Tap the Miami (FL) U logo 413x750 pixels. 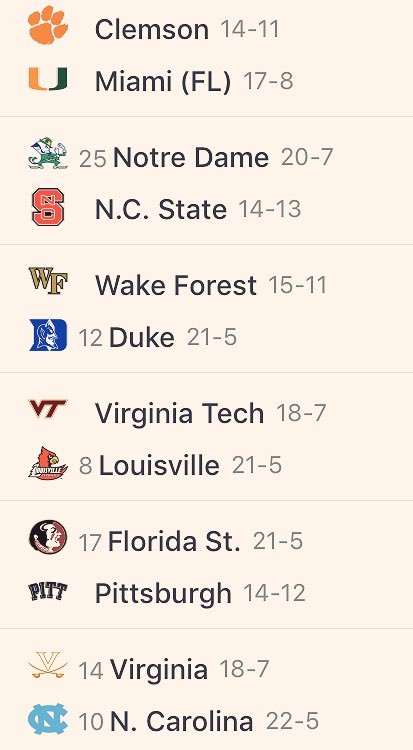tap(48, 79)
